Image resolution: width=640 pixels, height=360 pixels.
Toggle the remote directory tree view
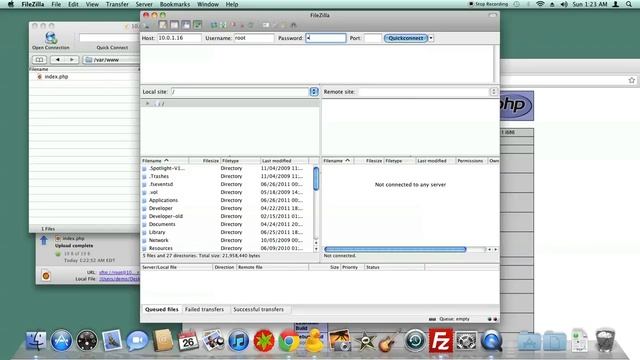click(x=186, y=25)
